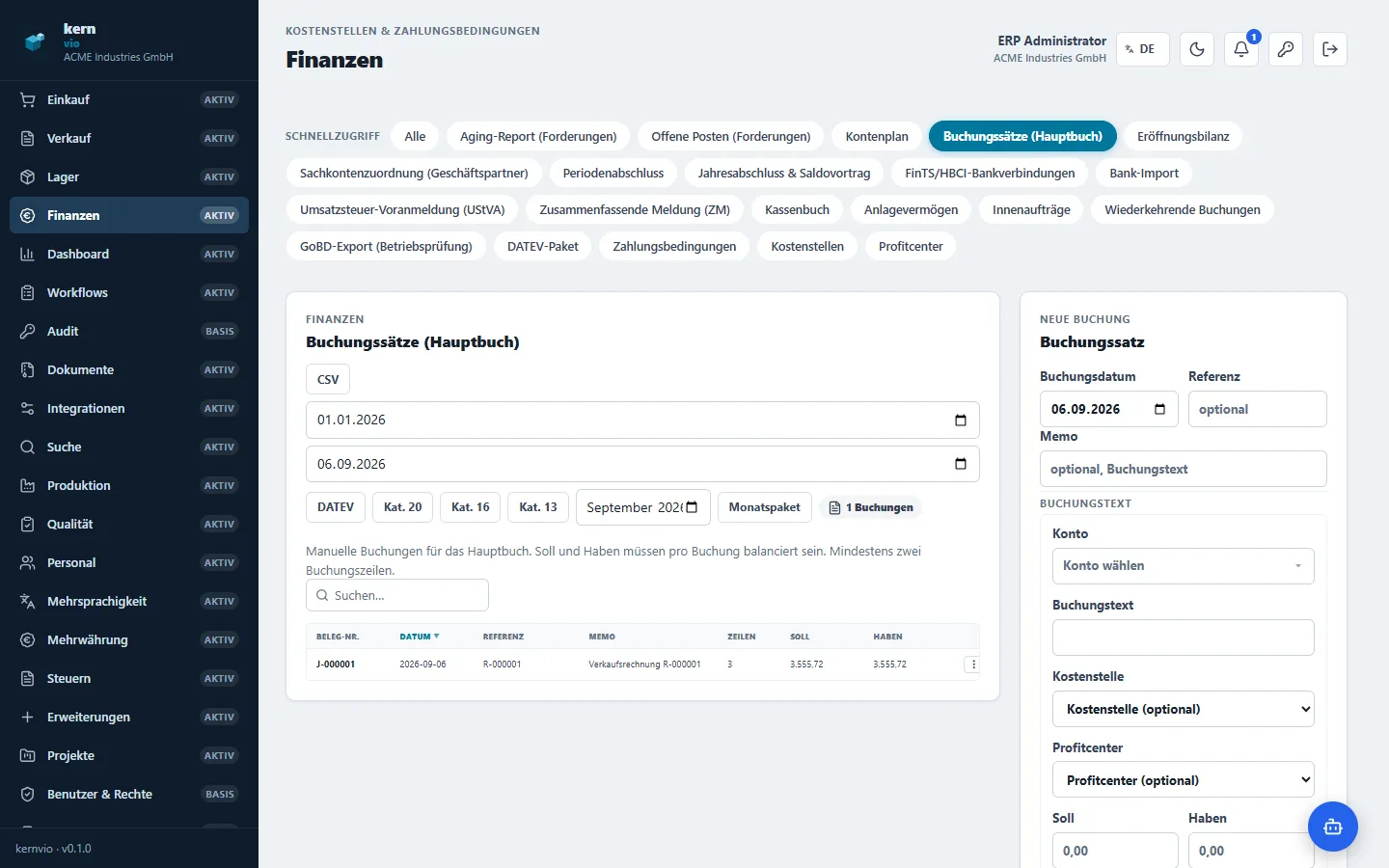Open Aging-Report (Forderungen) tab

[538, 136]
